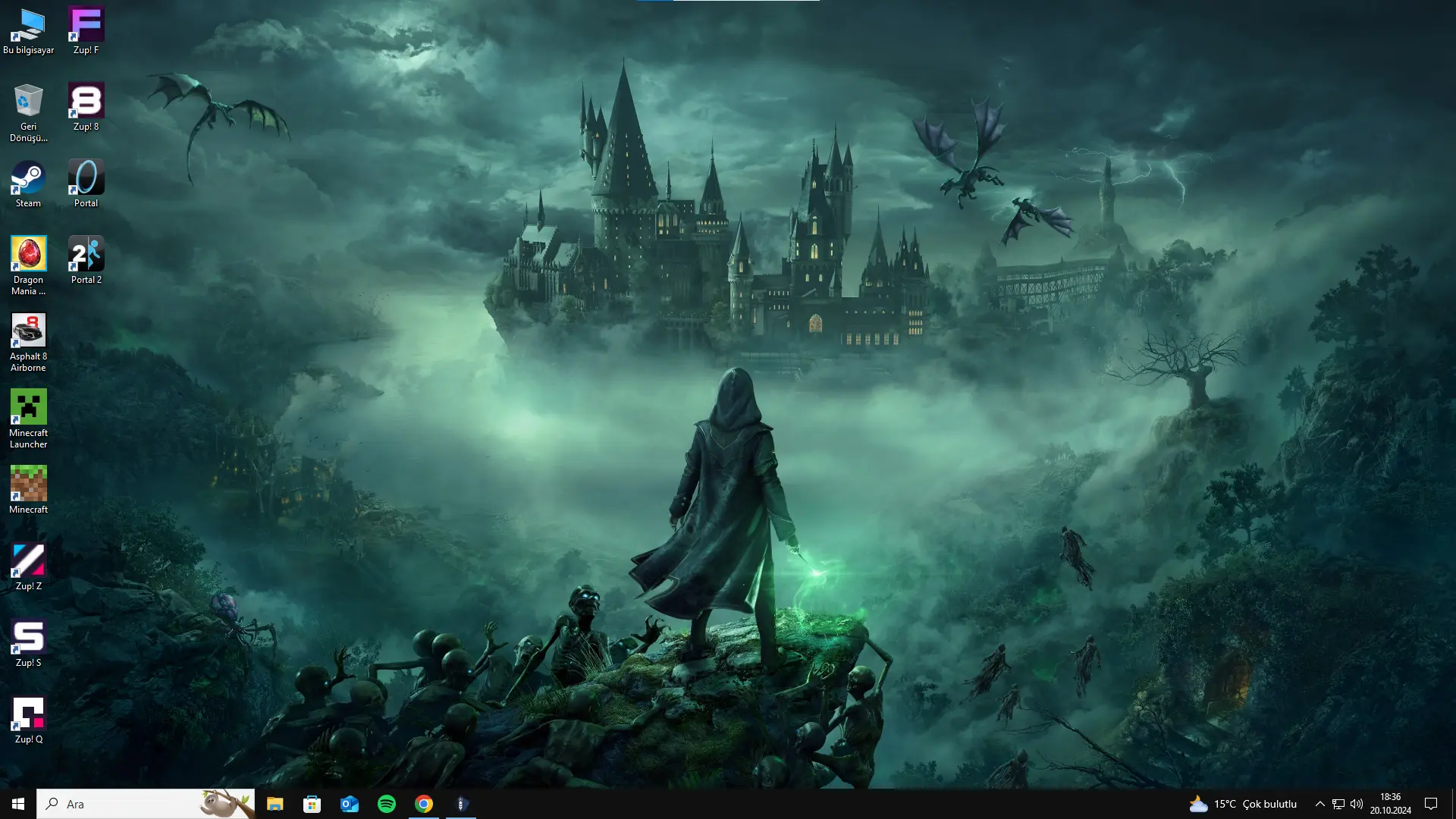Image resolution: width=1456 pixels, height=819 pixels.
Task: Open Spotify from the taskbar
Action: tap(386, 804)
